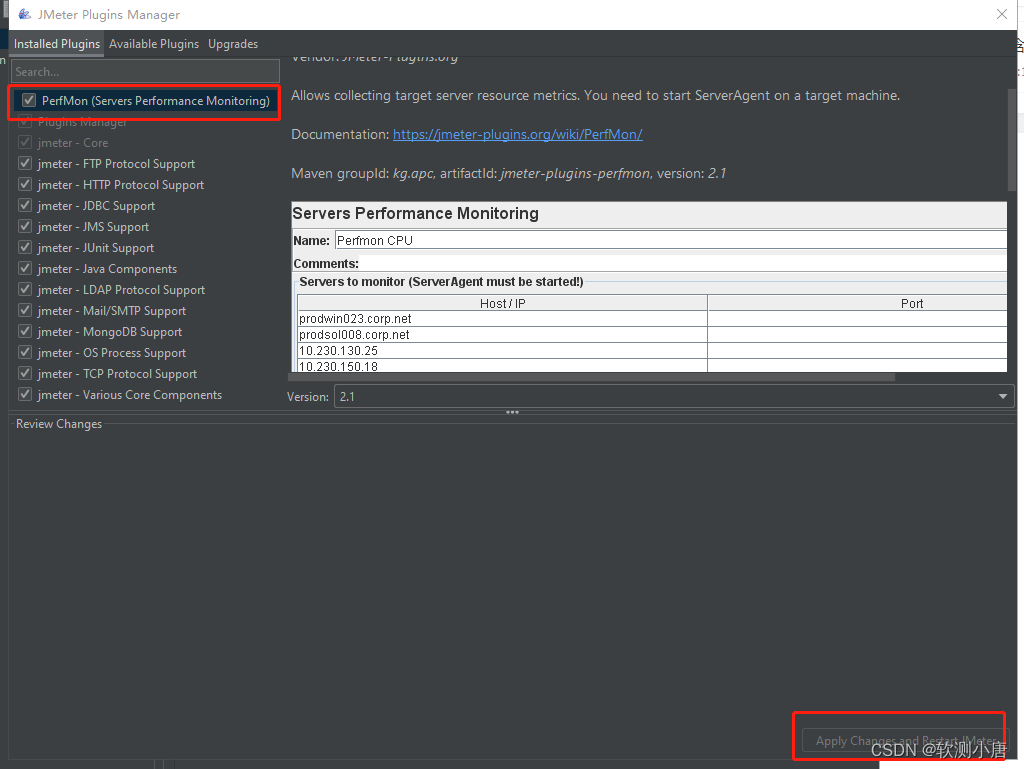The height and width of the screenshot is (769, 1024).
Task: Open the Available Plugins tab
Action: (x=153, y=44)
